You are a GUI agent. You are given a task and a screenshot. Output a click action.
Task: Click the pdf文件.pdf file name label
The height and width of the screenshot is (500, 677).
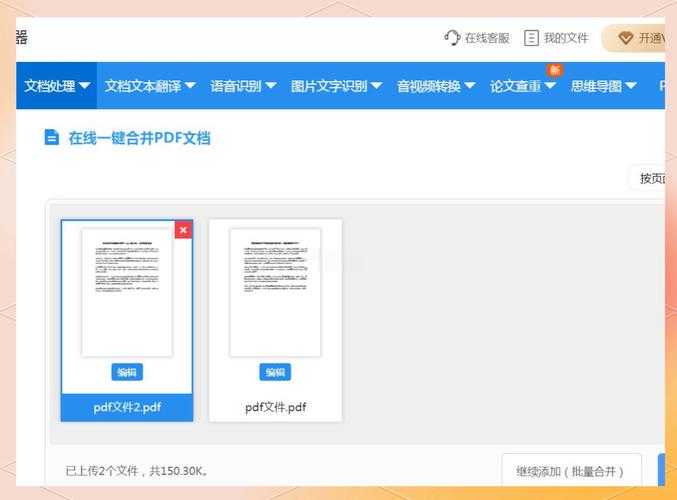(275, 407)
